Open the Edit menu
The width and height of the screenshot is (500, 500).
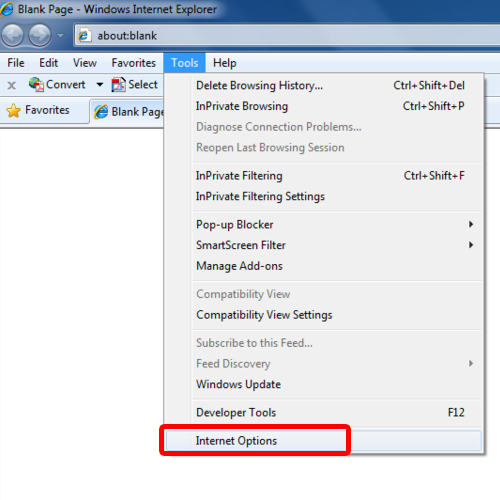48,63
